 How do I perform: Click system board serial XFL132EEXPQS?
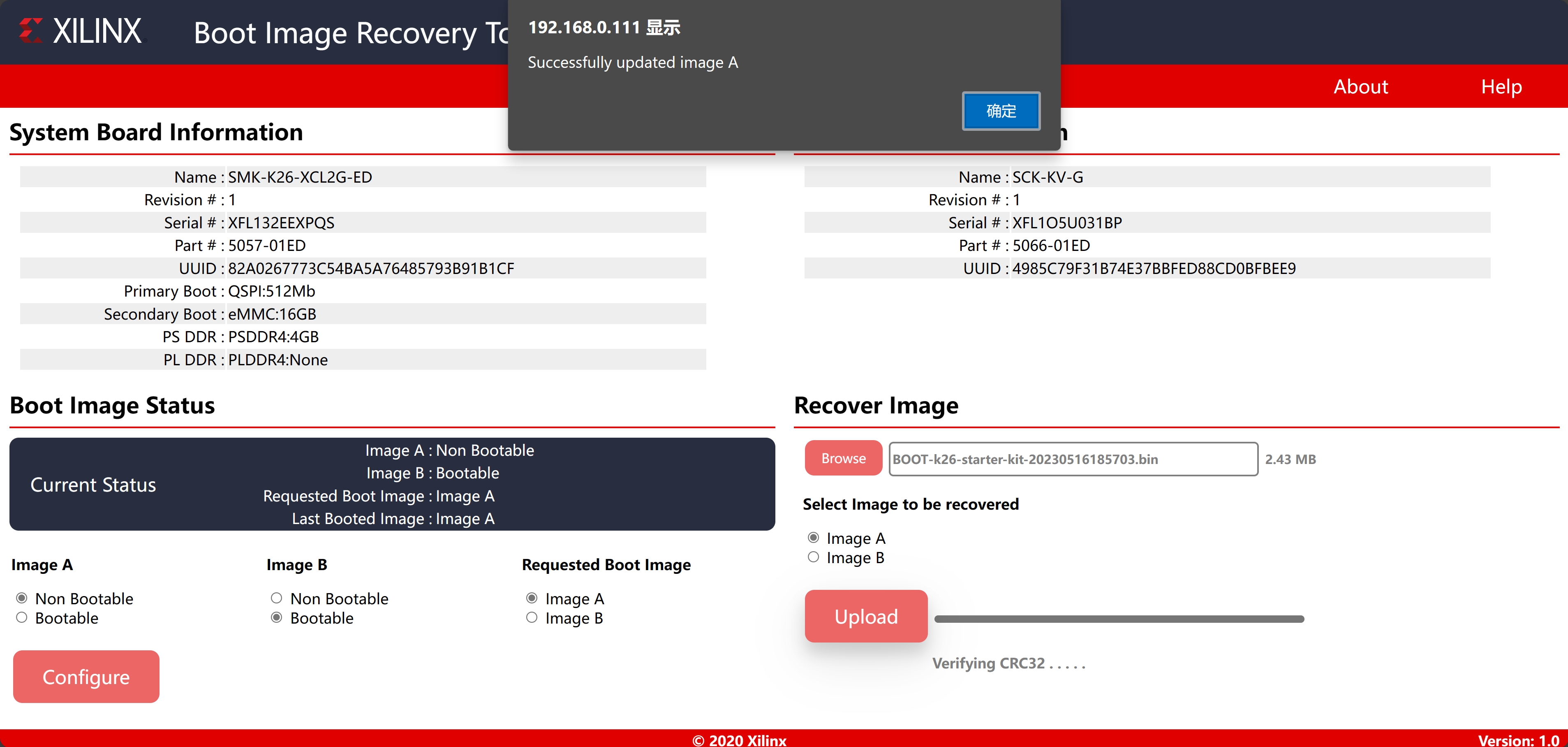coord(281,223)
